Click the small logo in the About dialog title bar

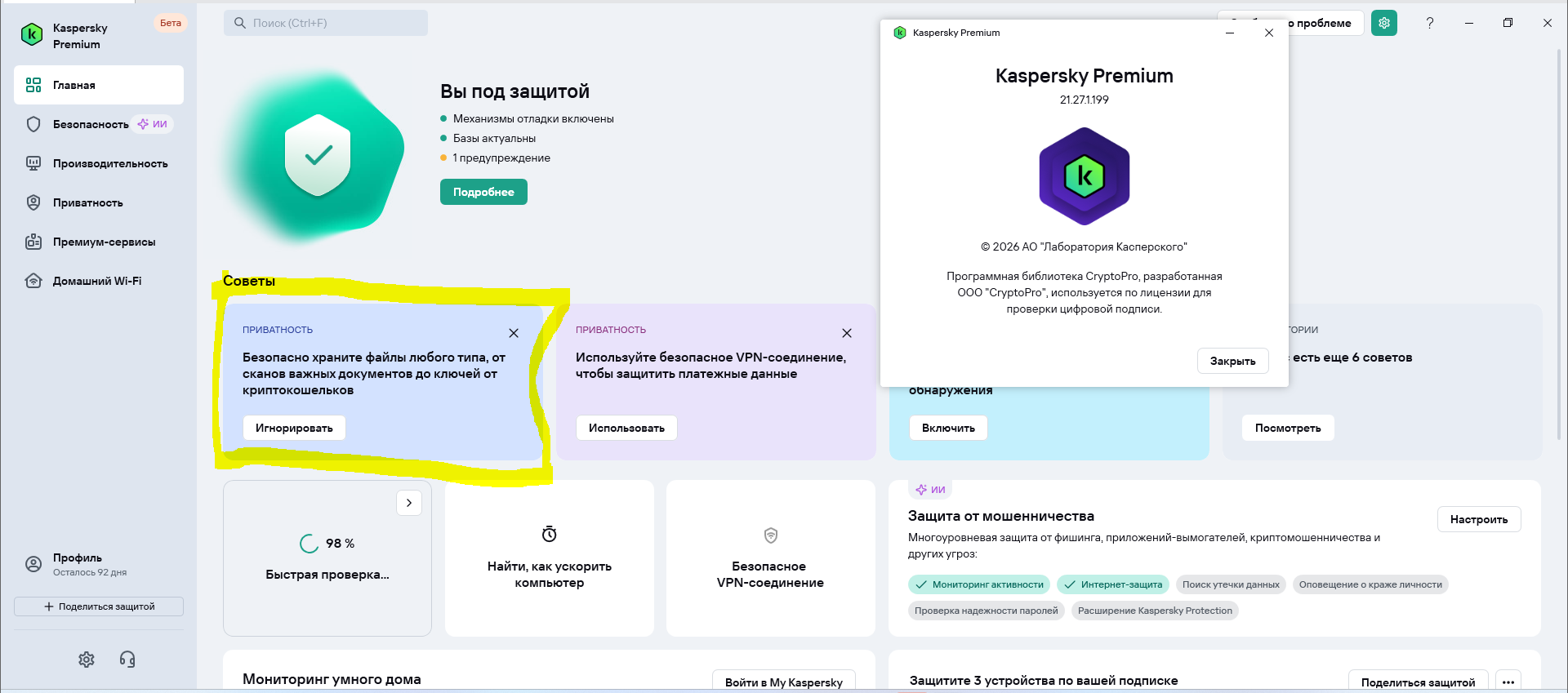pos(900,33)
